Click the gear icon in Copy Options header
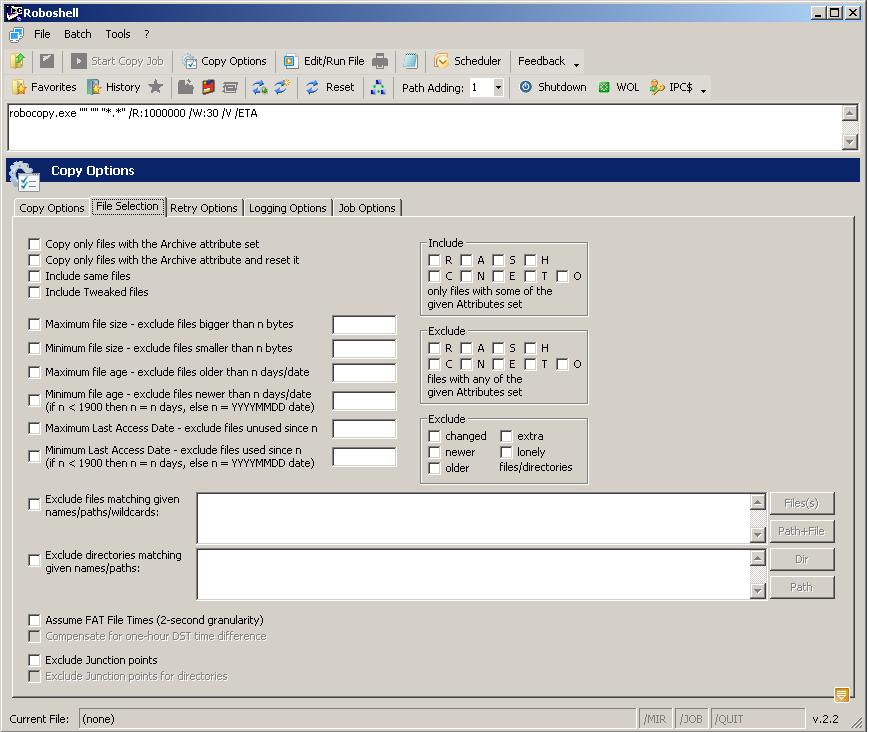869x732 pixels. pyautogui.click(x=23, y=174)
